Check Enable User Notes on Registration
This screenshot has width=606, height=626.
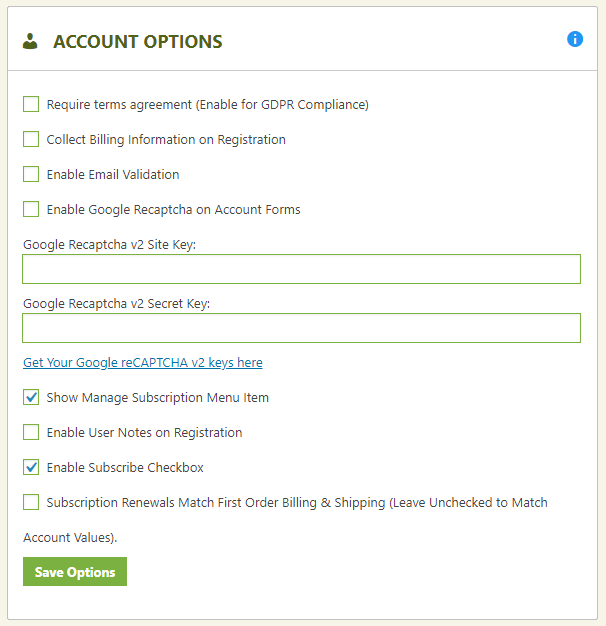coord(31,432)
